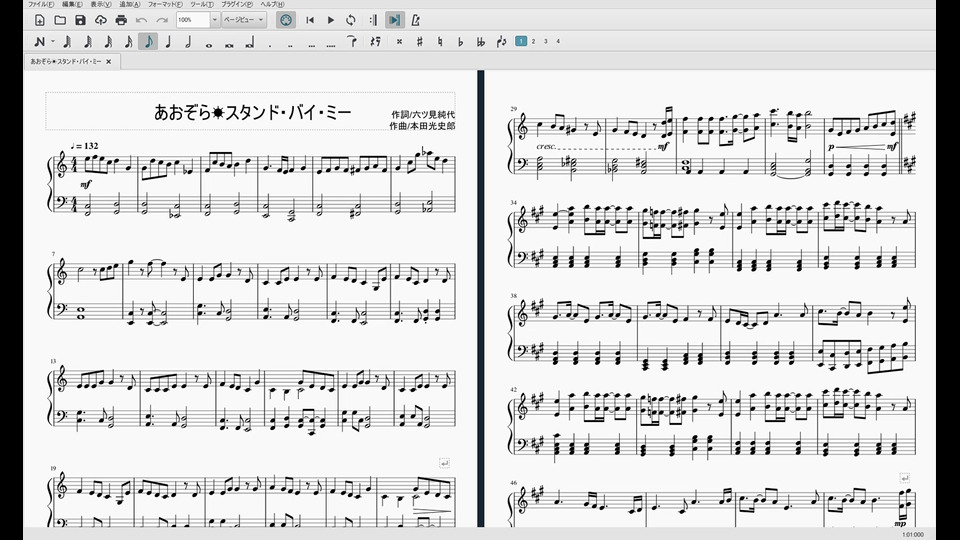The image size is (960, 540).
Task: Select voice 2 button
Action: point(533,41)
